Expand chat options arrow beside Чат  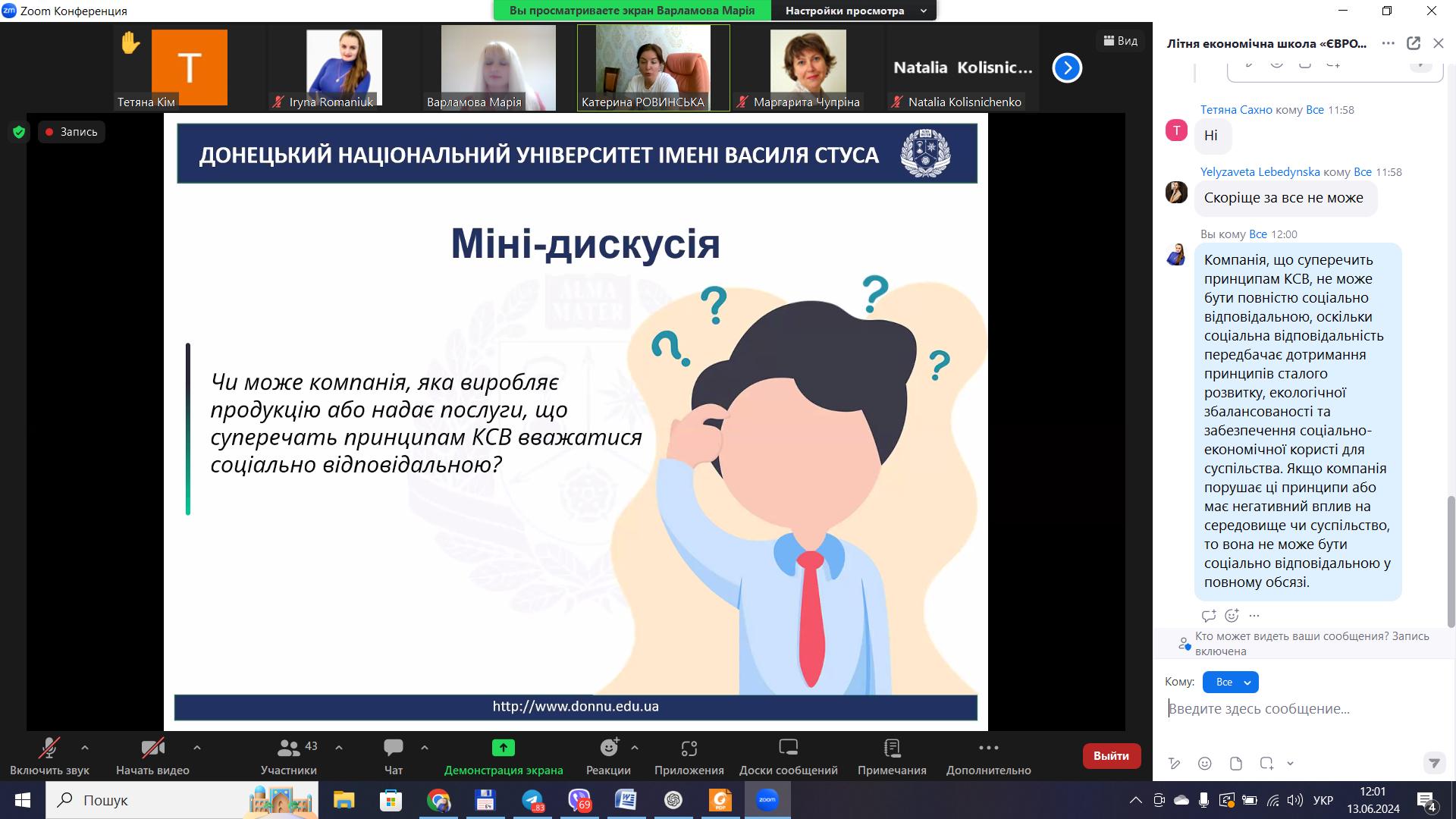tap(425, 748)
